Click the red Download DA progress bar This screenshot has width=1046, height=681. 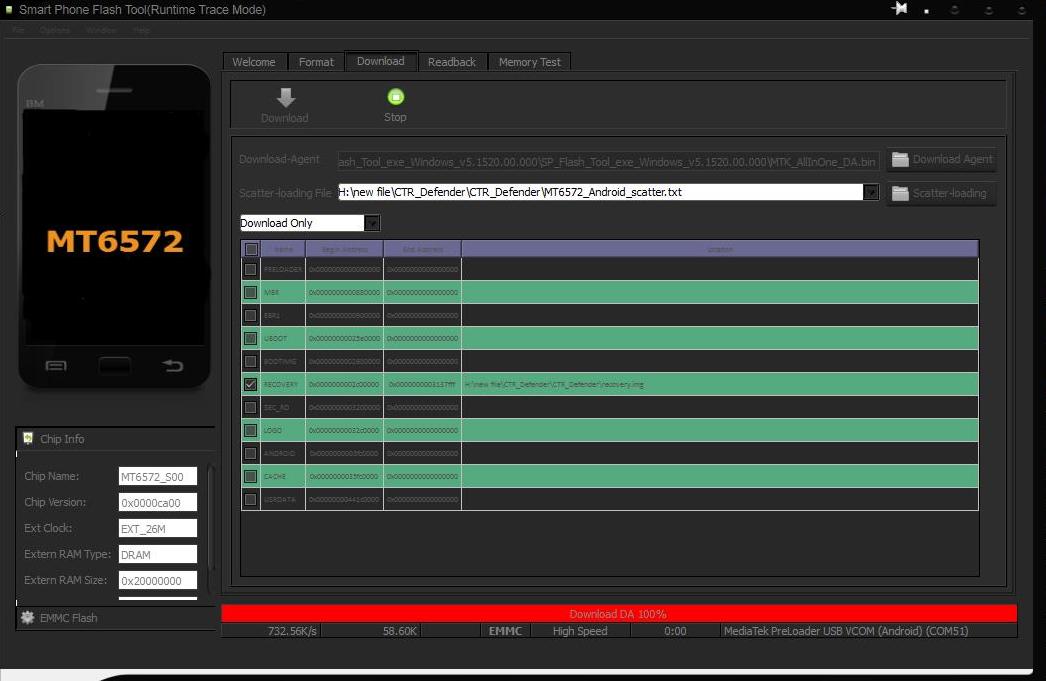point(618,614)
